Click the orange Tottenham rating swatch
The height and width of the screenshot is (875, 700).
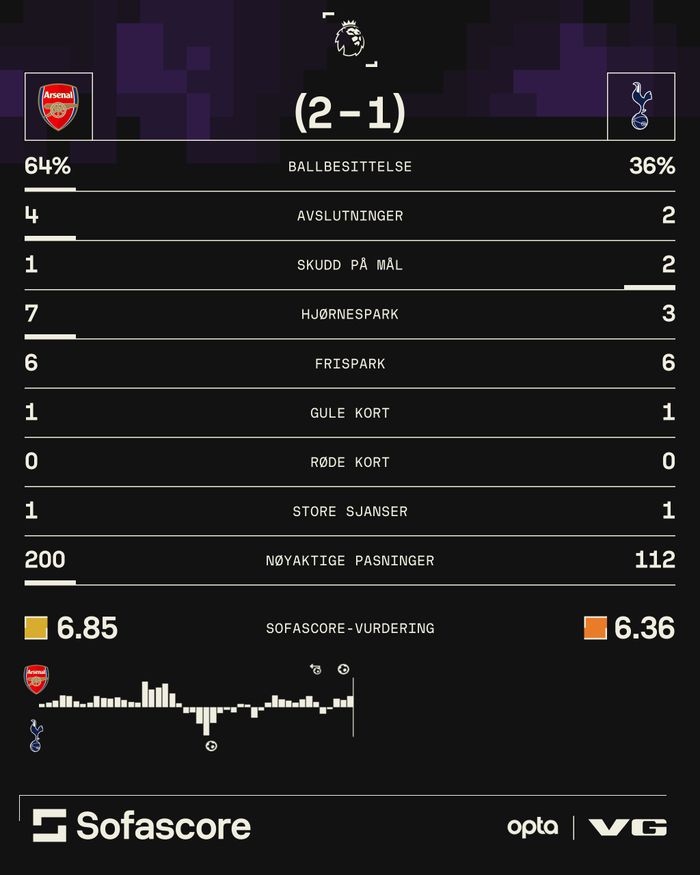pos(595,628)
